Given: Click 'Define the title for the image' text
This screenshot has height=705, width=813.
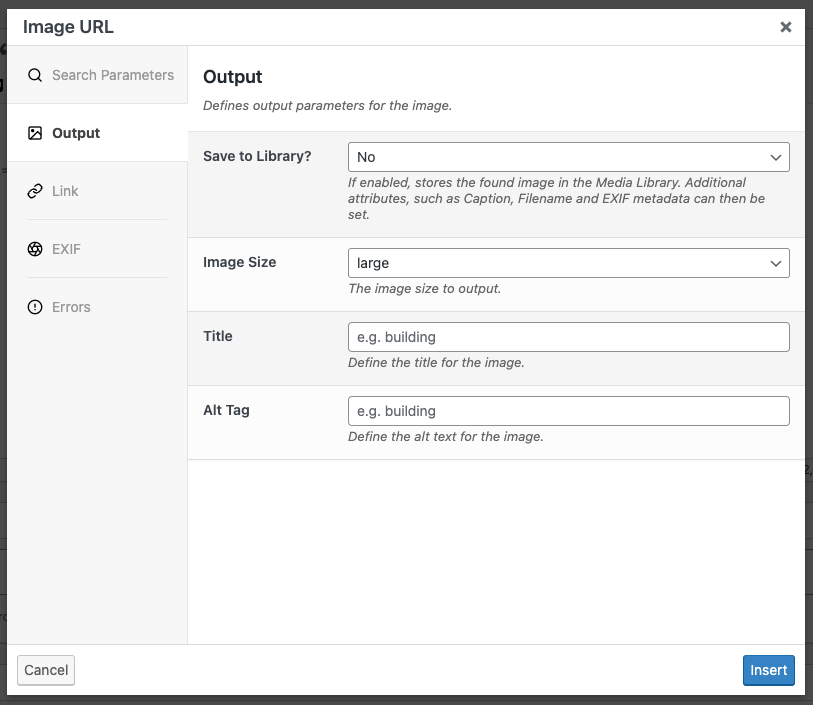Looking at the screenshot, I should point(436,362).
